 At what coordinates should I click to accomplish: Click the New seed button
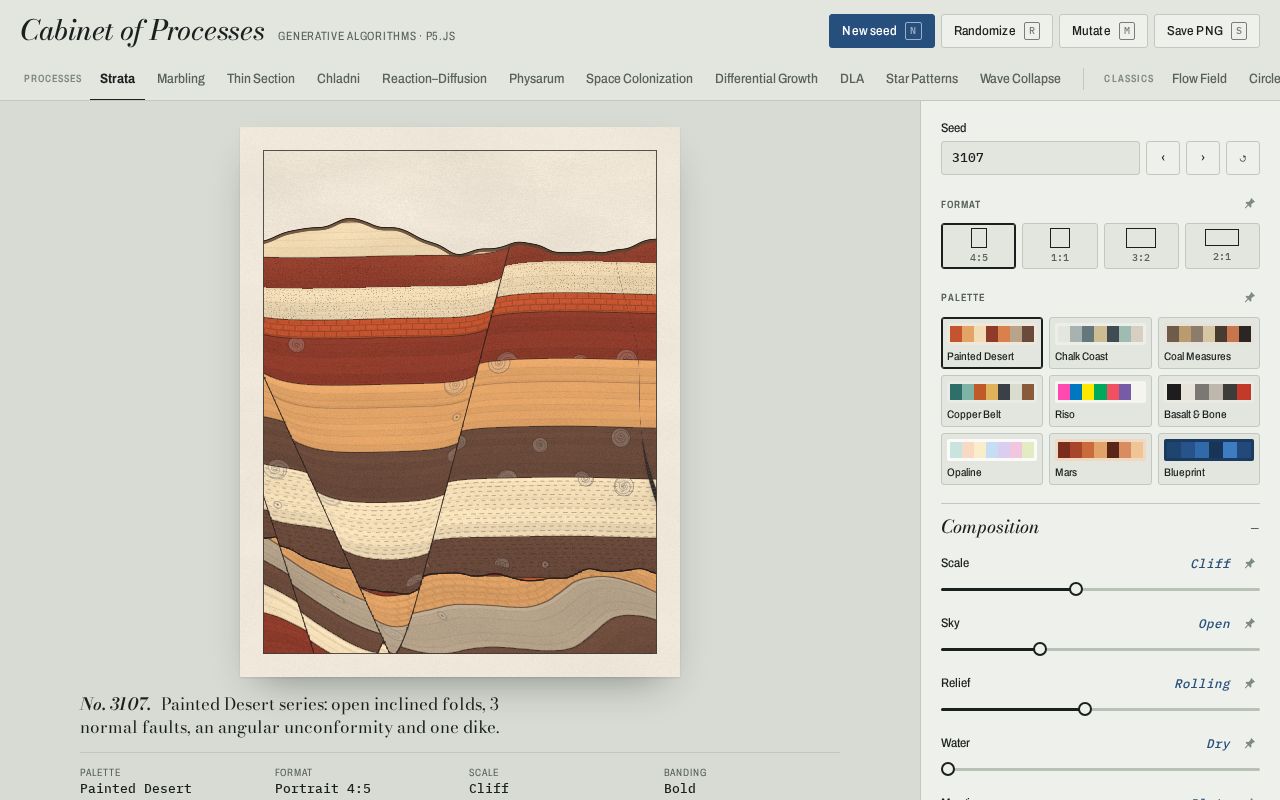882,31
